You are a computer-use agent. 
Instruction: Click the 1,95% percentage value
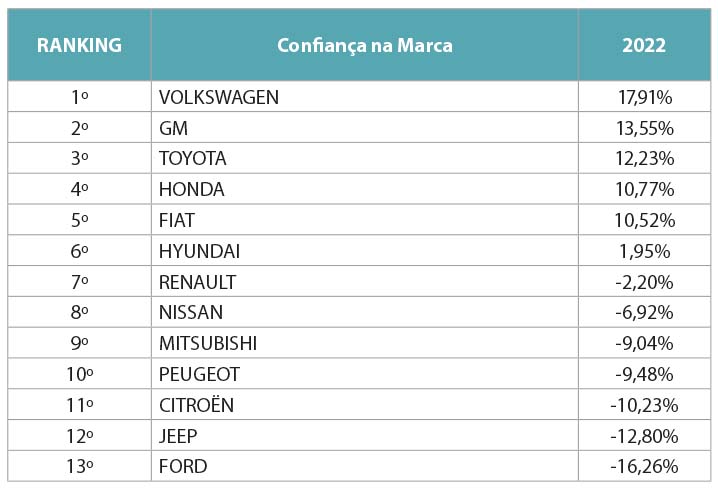click(644, 251)
